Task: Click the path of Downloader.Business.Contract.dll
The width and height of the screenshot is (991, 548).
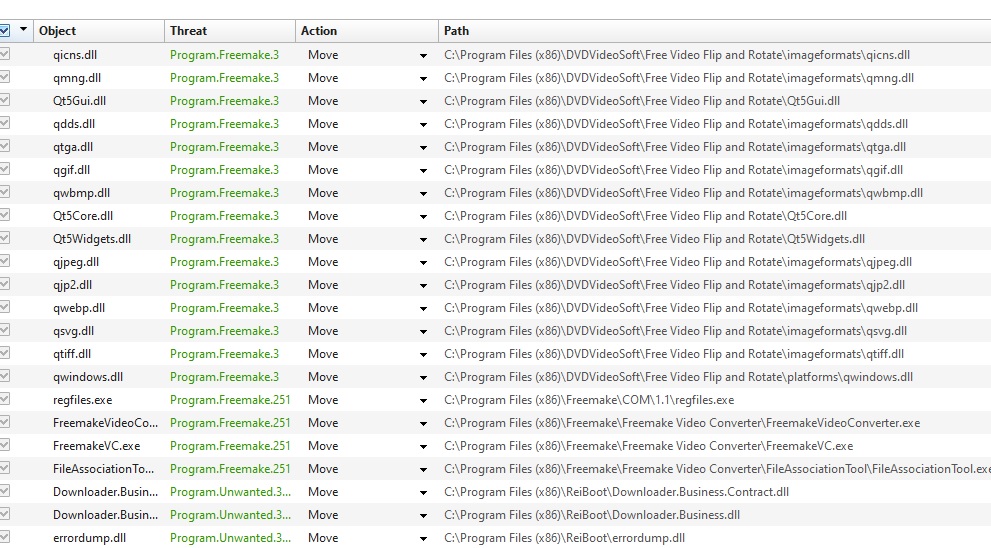Action: (x=616, y=492)
